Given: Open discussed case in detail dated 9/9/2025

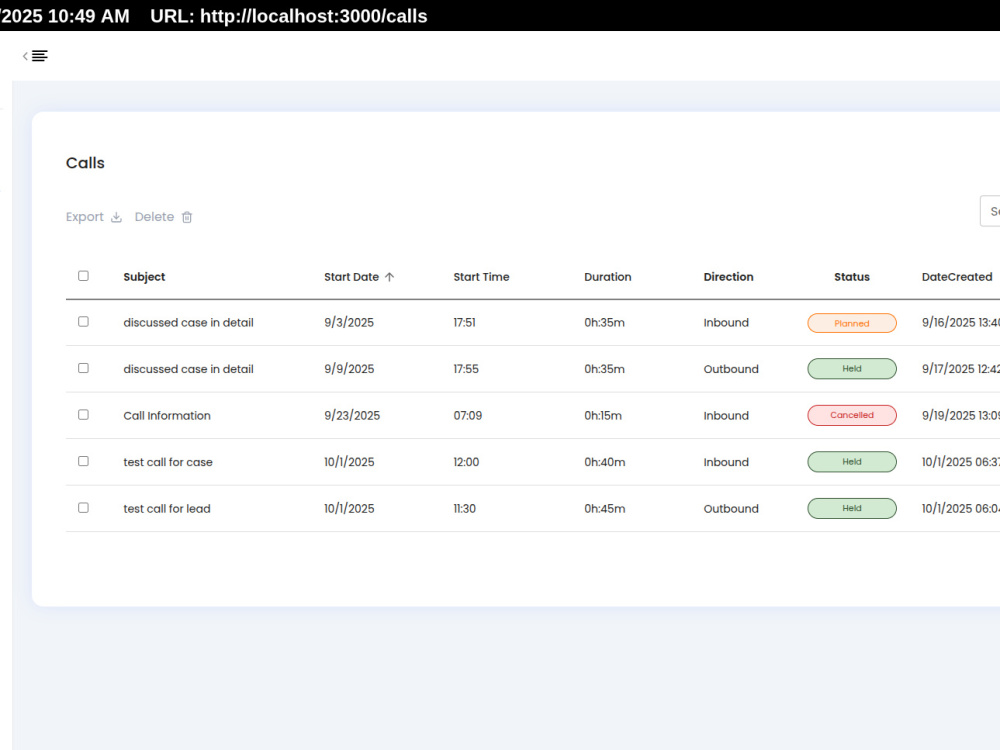Looking at the screenshot, I should (x=188, y=369).
